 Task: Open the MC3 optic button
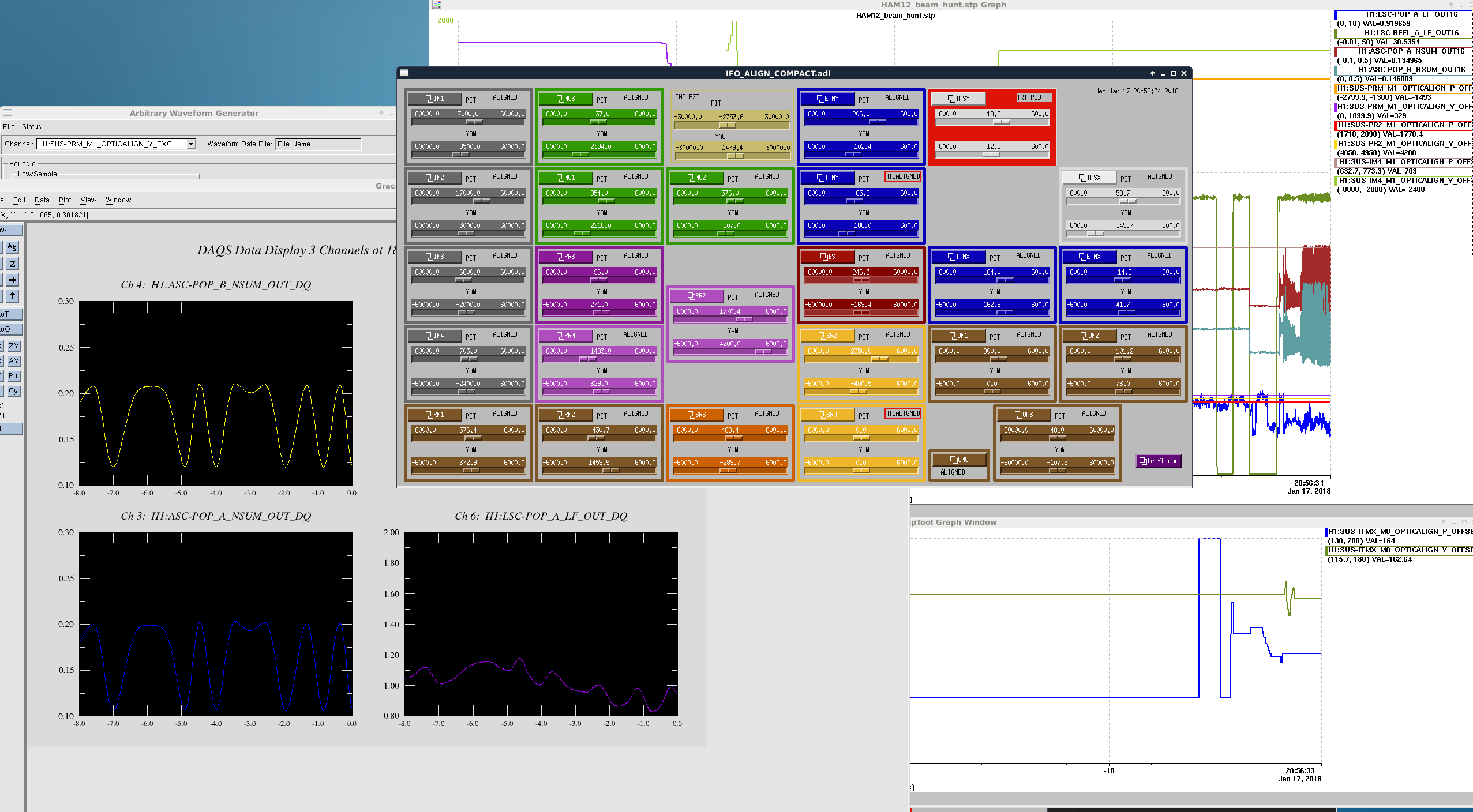[x=565, y=99]
